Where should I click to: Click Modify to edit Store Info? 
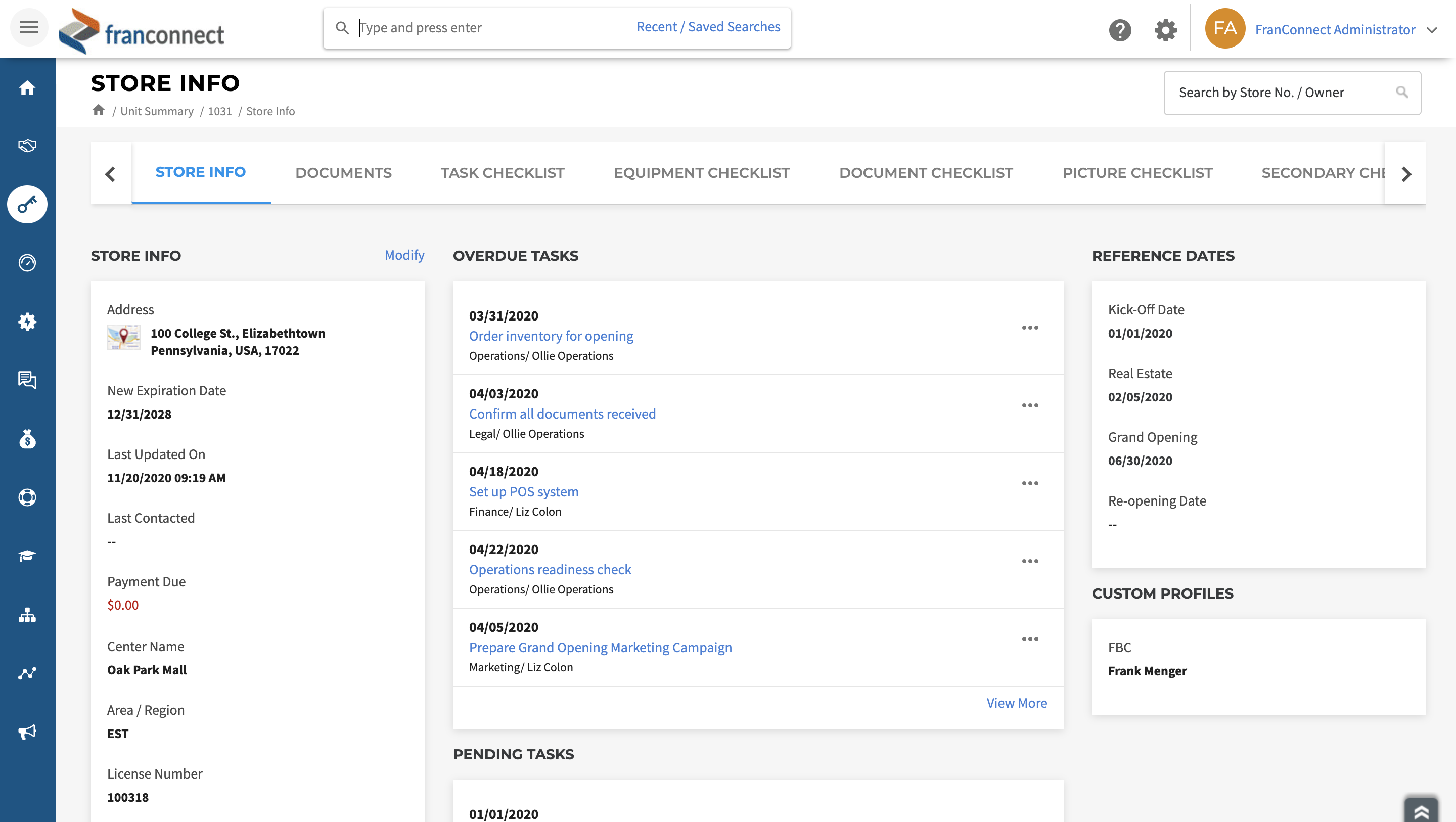pos(403,255)
